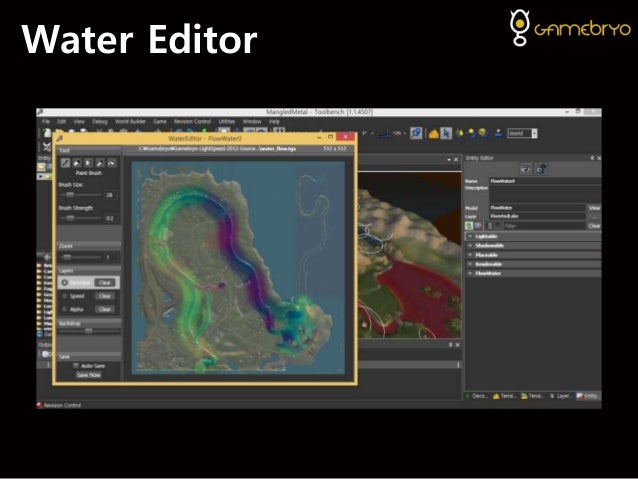Screen dimensions: 638x479
Task: Adjust the Backdrop slider
Action: pos(89,331)
